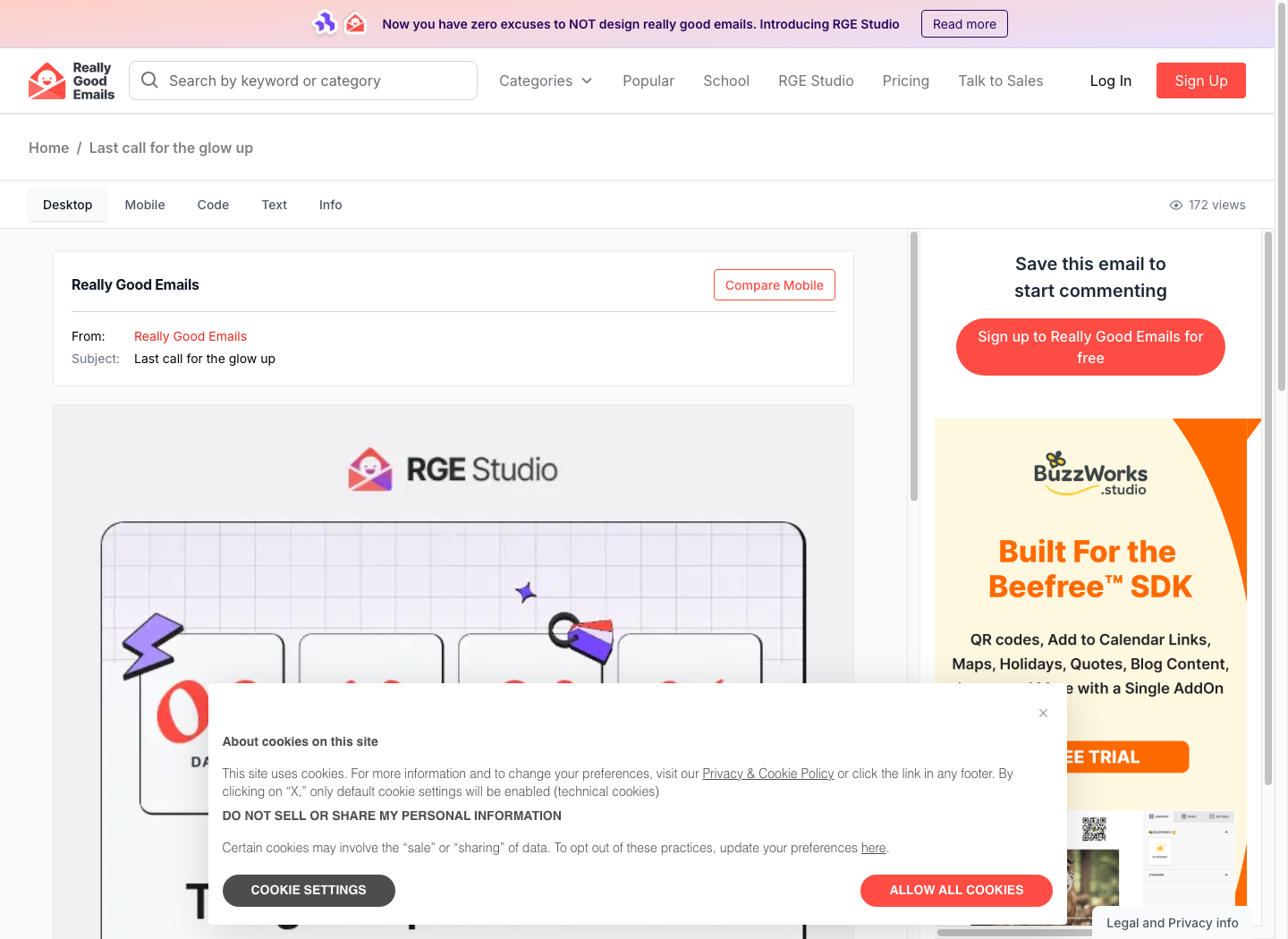Click the price tag graphic in email
Screen dimensions: 1288x939
point(582,637)
